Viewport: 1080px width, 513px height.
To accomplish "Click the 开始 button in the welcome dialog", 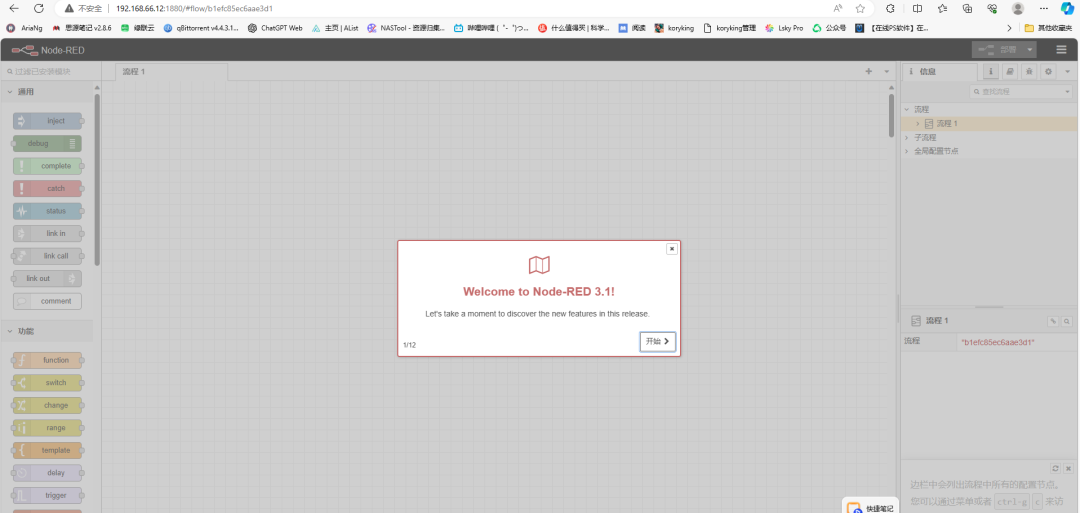I will [x=657, y=342].
